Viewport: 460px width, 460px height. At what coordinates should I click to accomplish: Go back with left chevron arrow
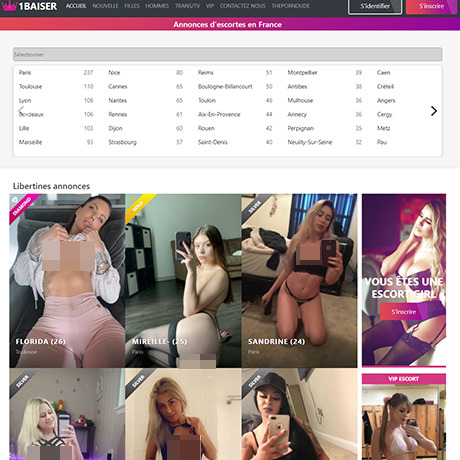21,111
